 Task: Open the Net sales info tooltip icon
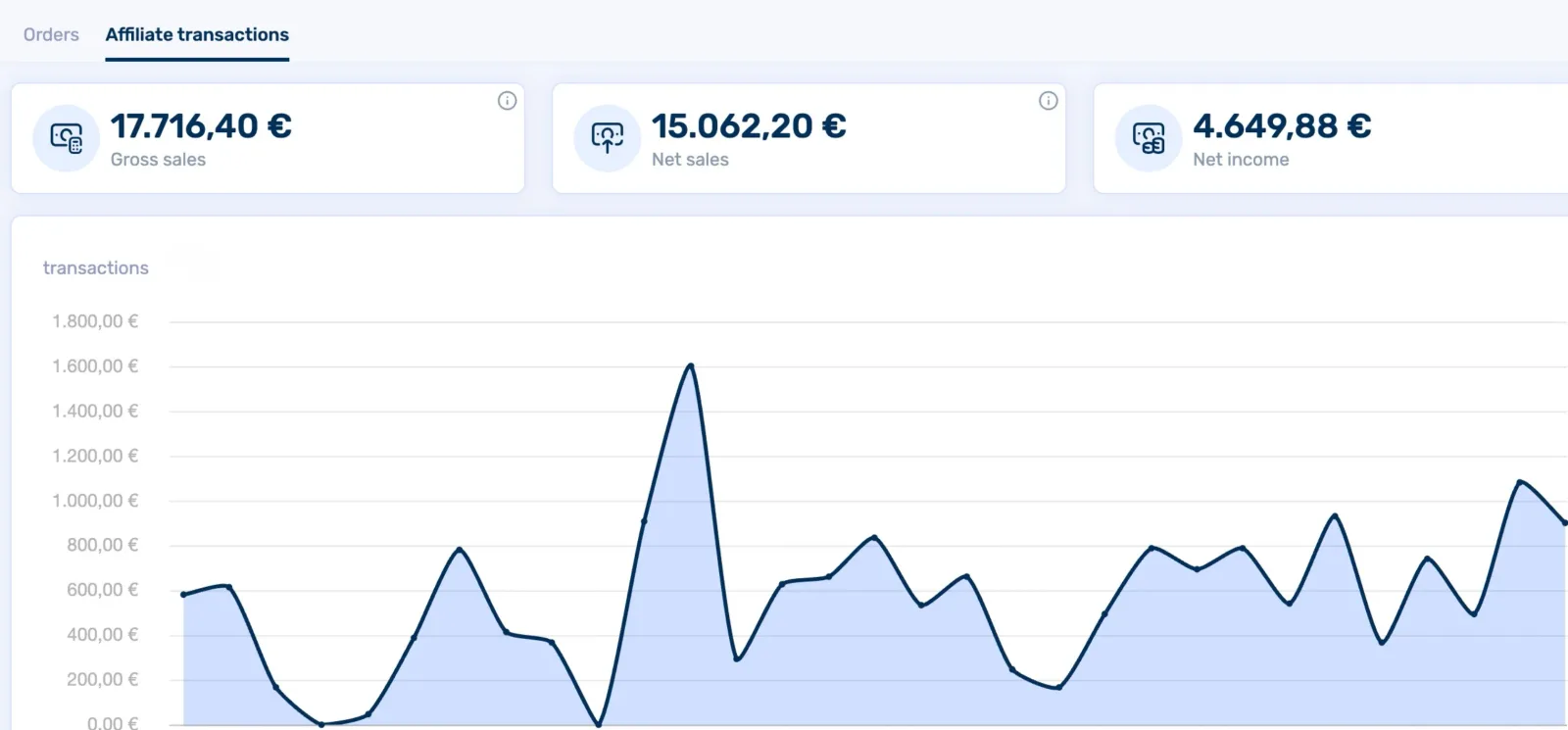coord(1048,100)
